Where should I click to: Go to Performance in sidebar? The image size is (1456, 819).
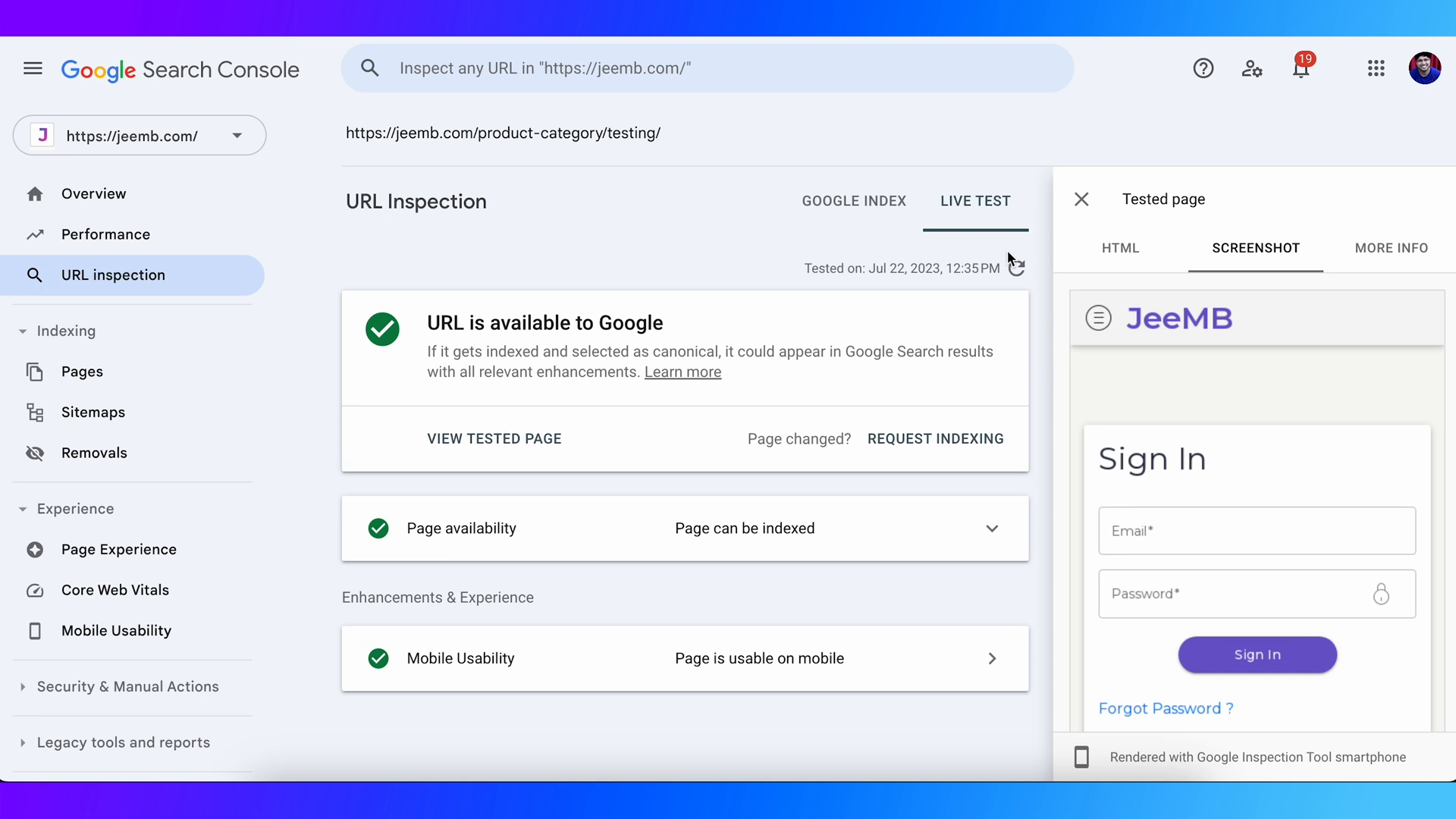pos(105,234)
